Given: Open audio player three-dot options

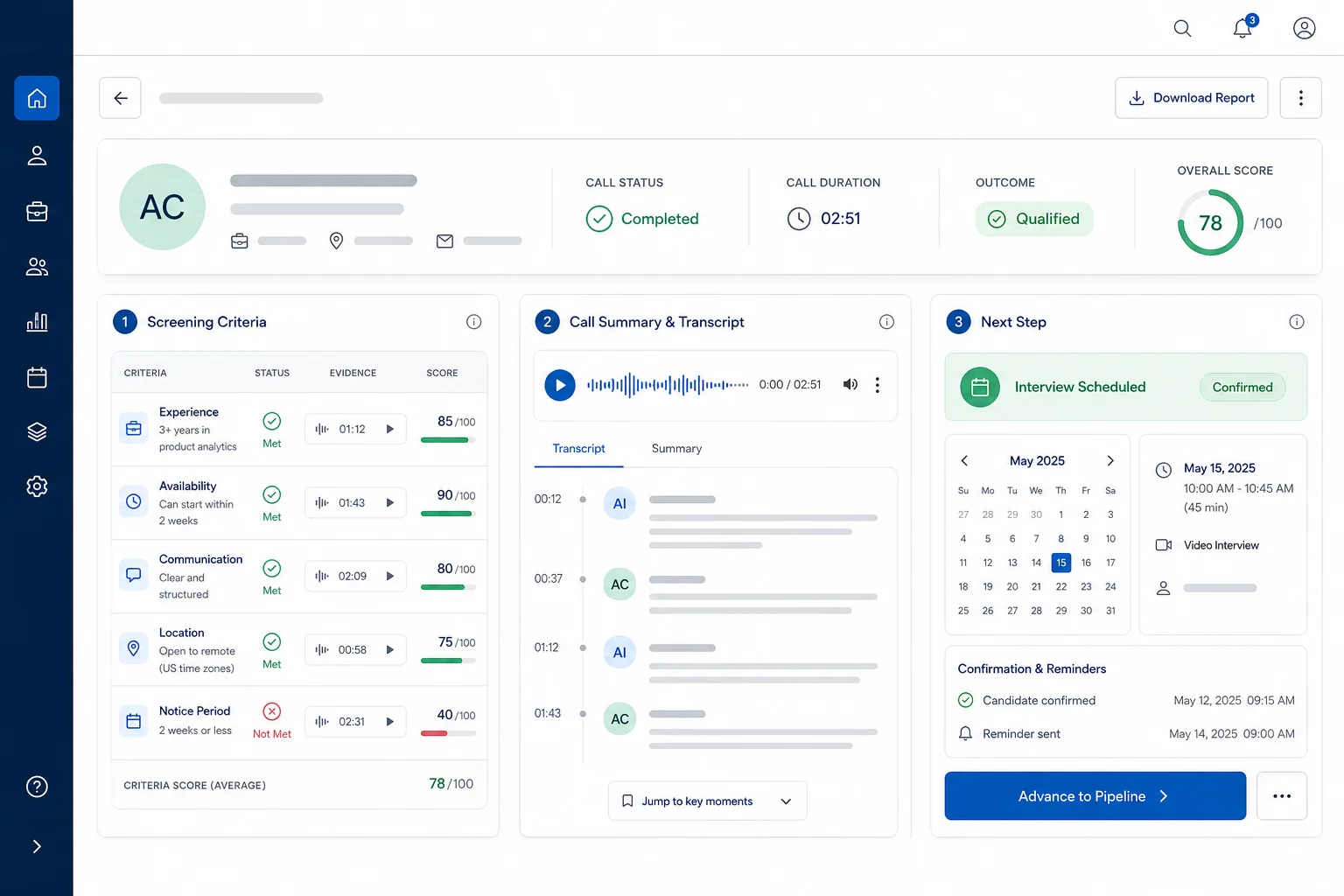Looking at the screenshot, I should coord(877,385).
